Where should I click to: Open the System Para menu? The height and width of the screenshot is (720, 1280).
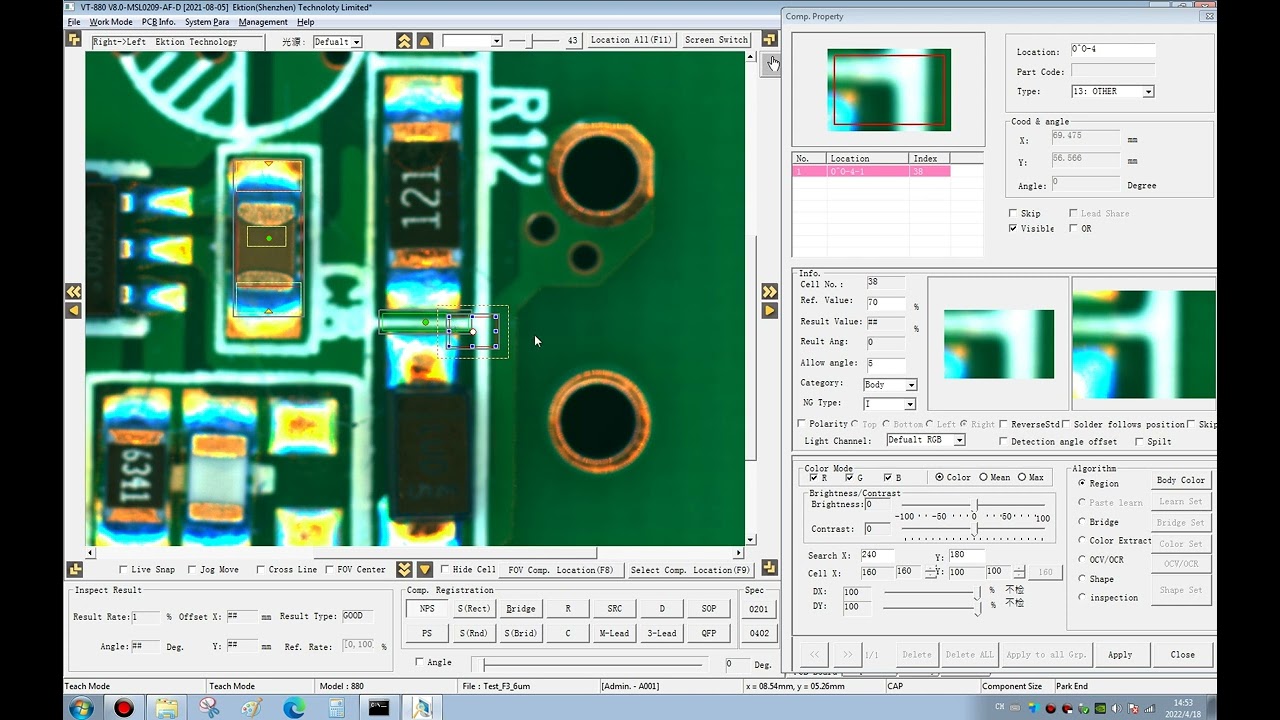207,22
